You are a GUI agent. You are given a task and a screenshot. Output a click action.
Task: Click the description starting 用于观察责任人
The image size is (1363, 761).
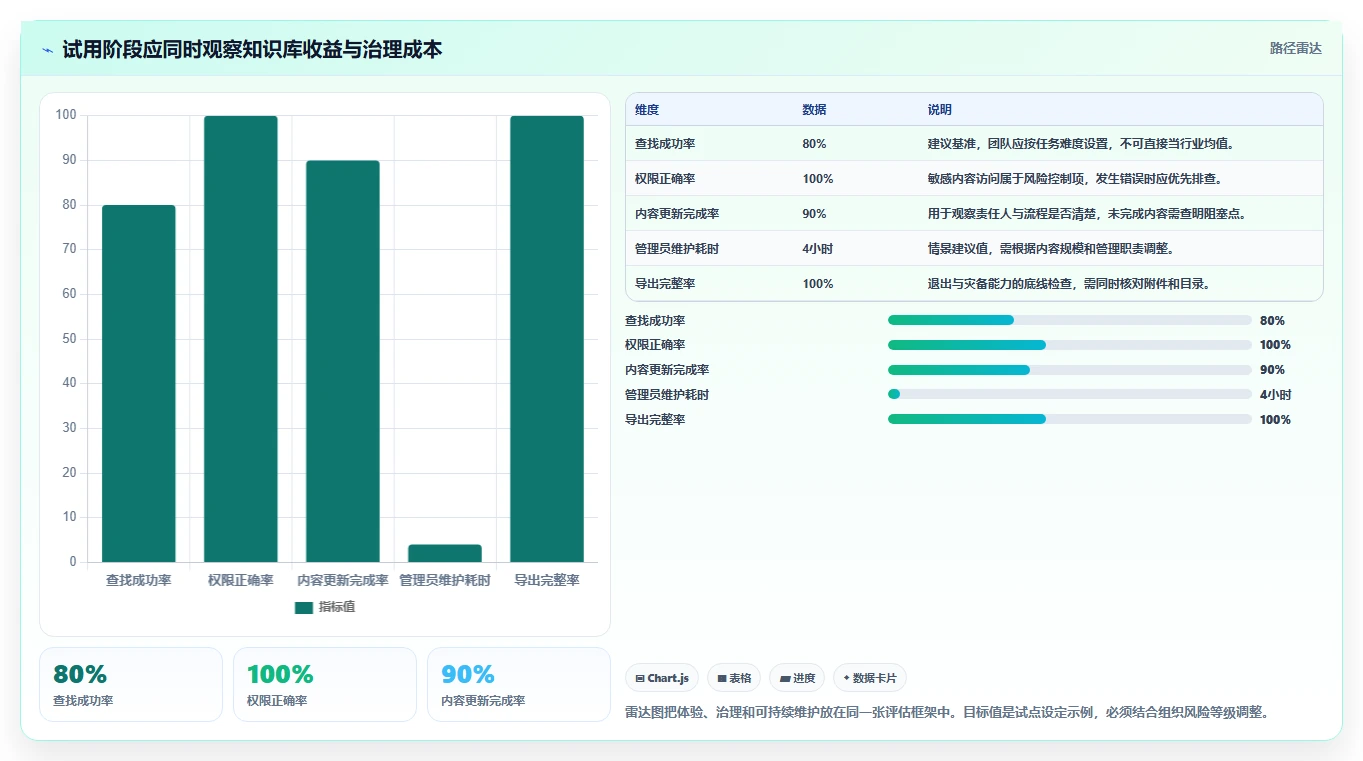[1087, 214]
